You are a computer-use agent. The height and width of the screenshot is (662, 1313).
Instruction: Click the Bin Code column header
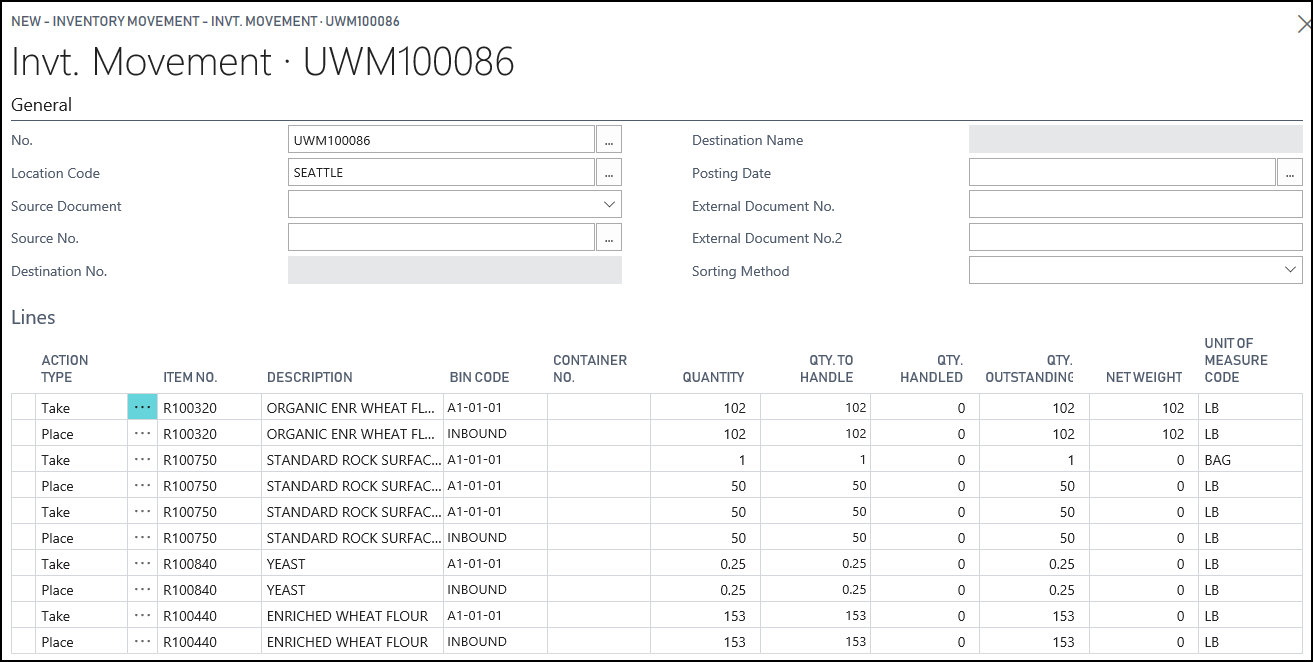[479, 377]
